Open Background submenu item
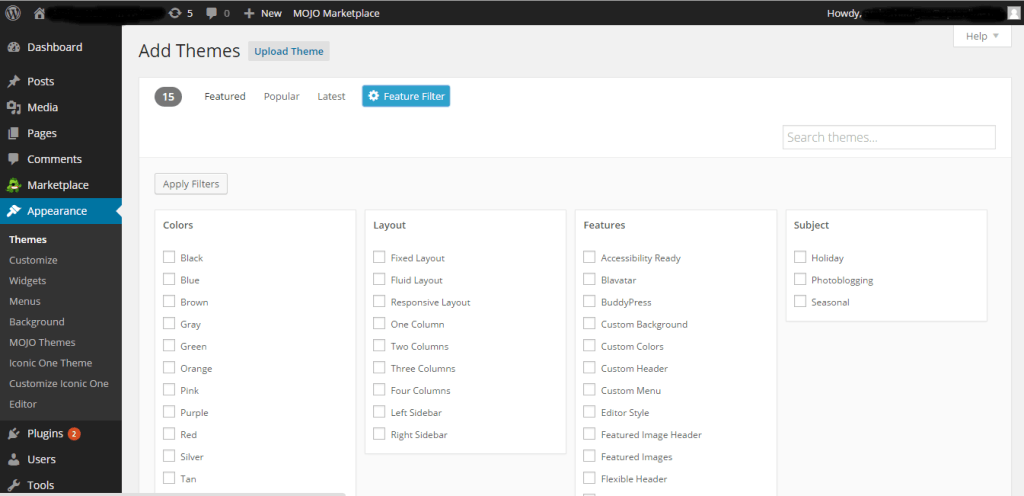1024x496 pixels. click(x=37, y=322)
